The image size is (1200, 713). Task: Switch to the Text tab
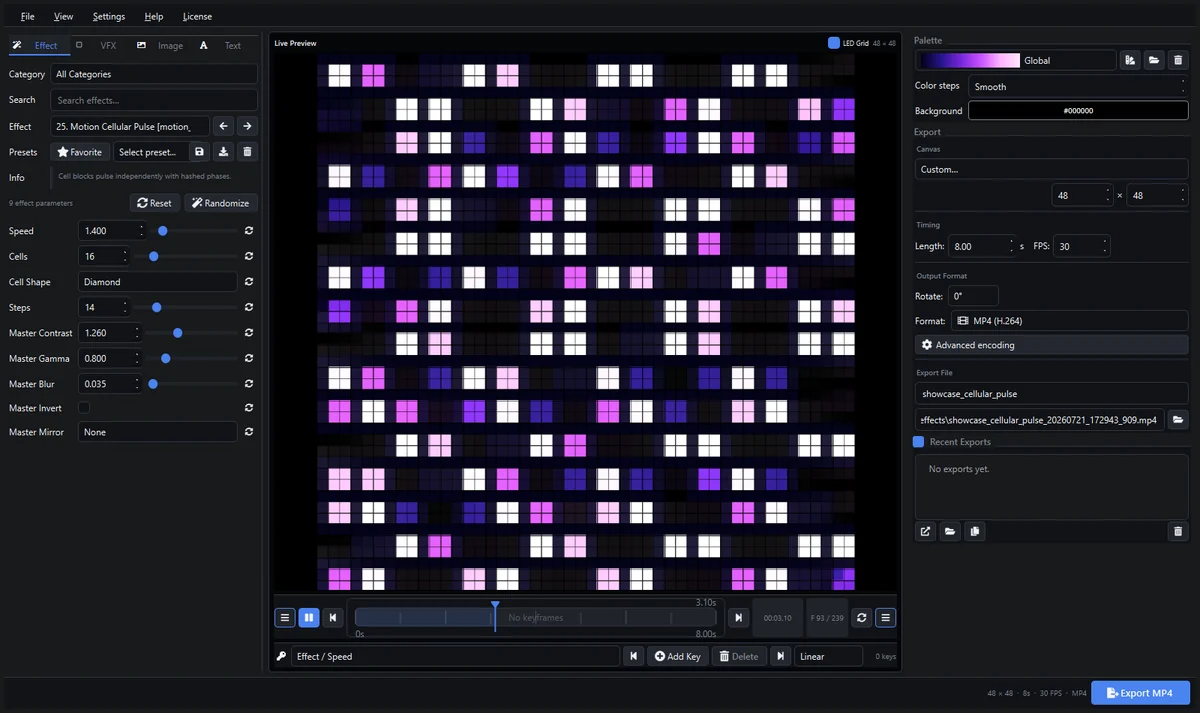pos(222,45)
